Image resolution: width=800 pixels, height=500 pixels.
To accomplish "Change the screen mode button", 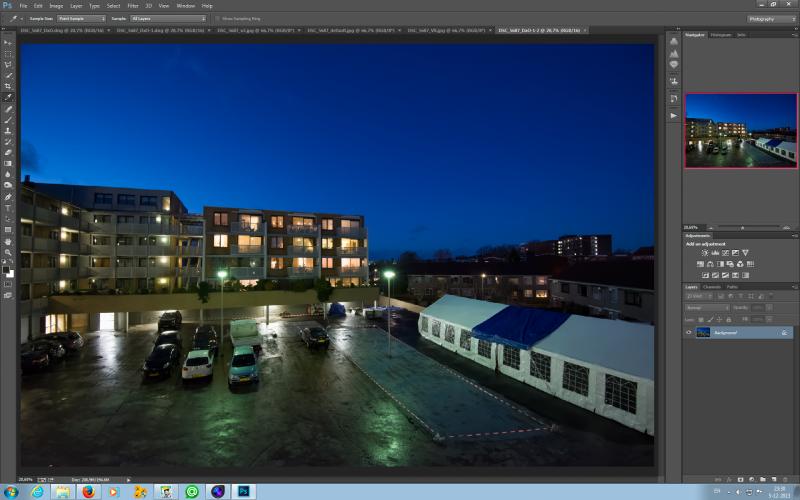I will tap(8, 295).
